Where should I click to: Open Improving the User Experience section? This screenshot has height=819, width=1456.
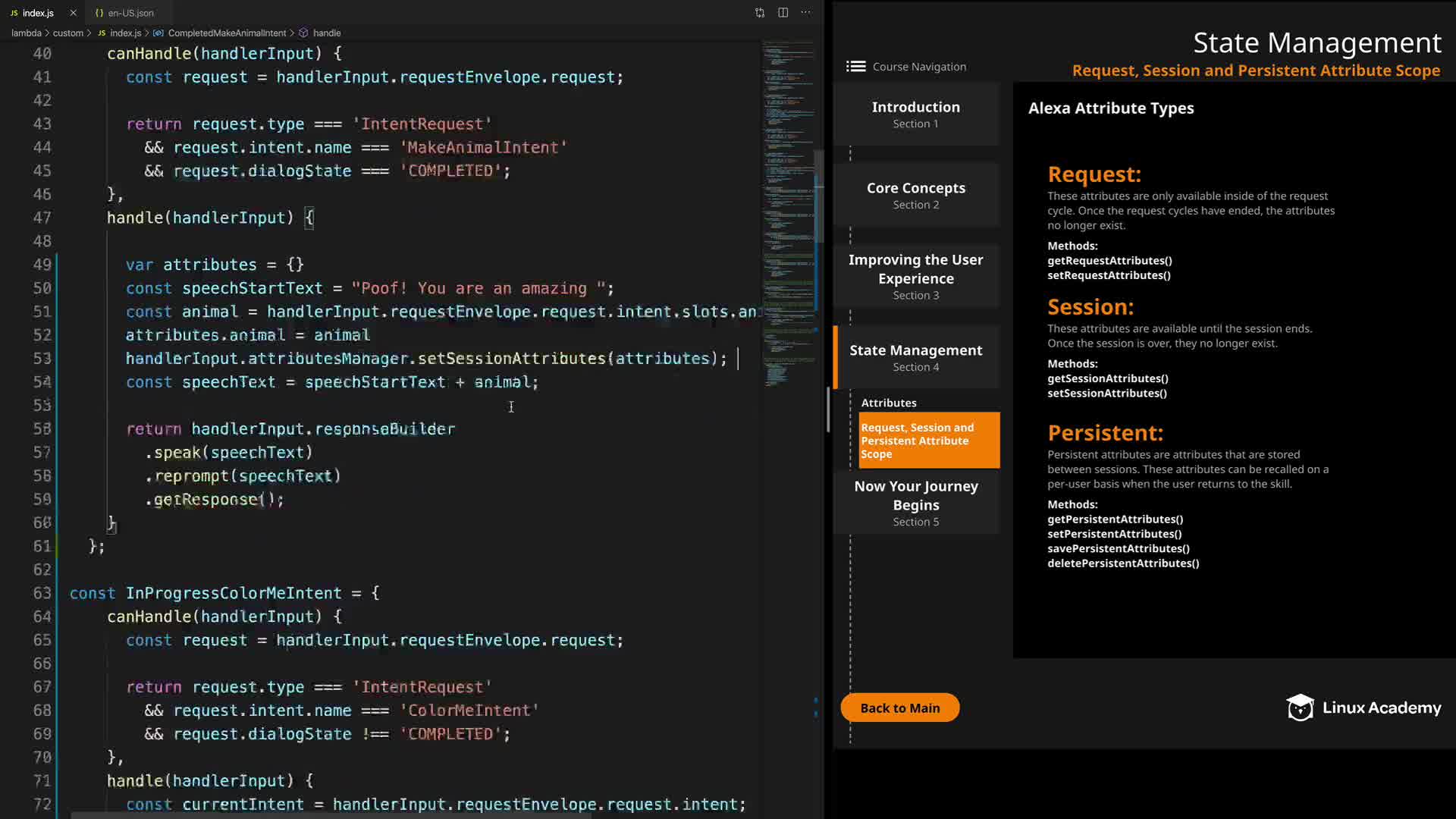pyautogui.click(x=915, y=276)
